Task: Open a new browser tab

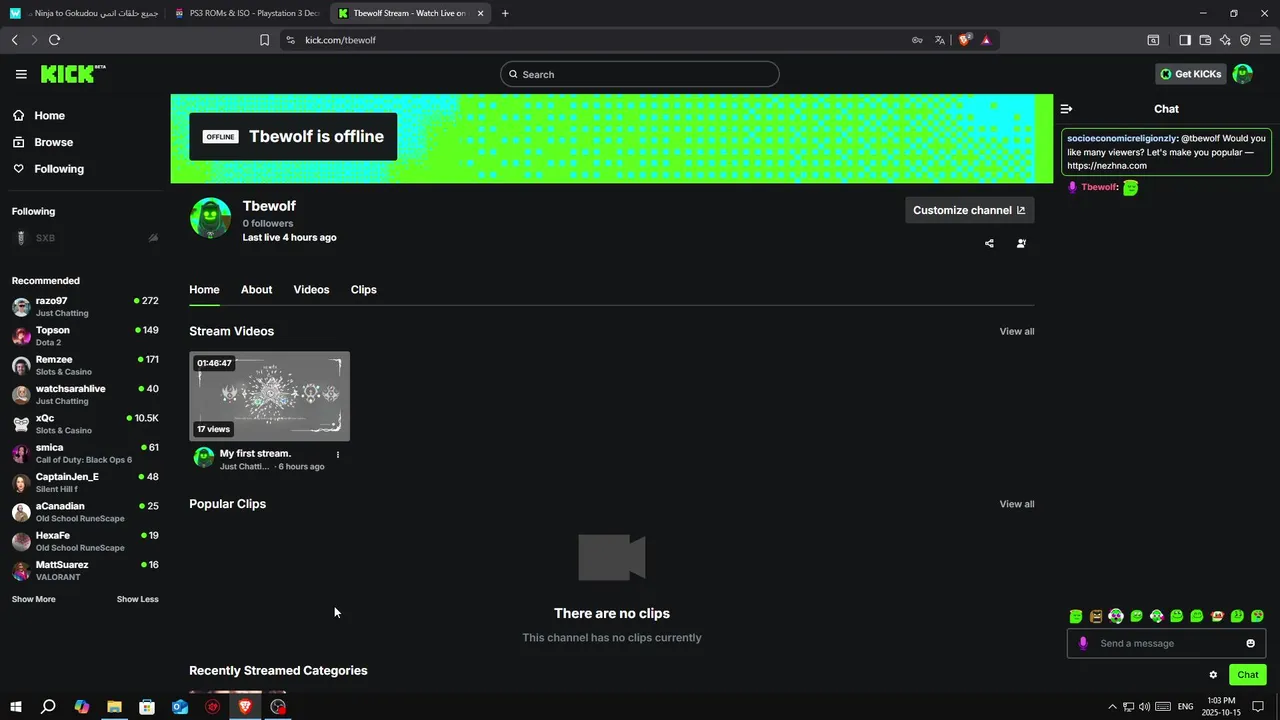Action: [505, 13]
